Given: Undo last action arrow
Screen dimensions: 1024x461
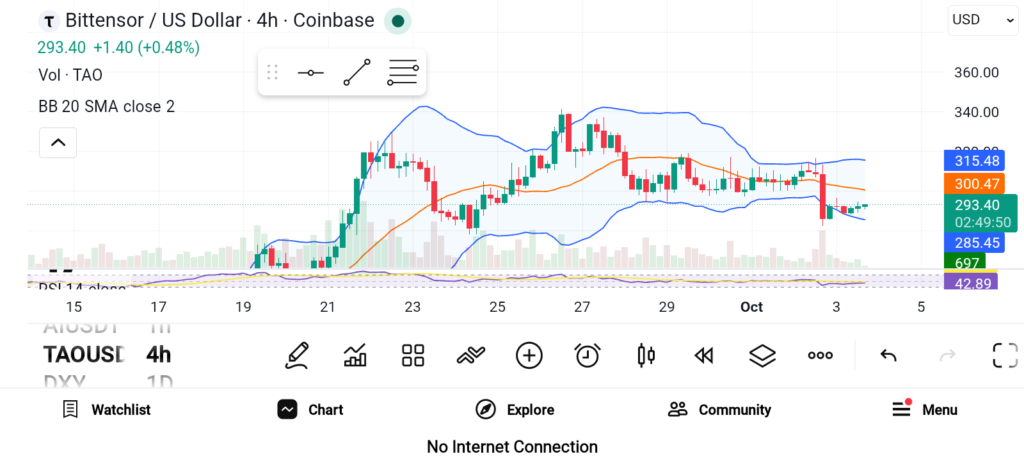Looking at the screenshot, I should coord(888,355).
